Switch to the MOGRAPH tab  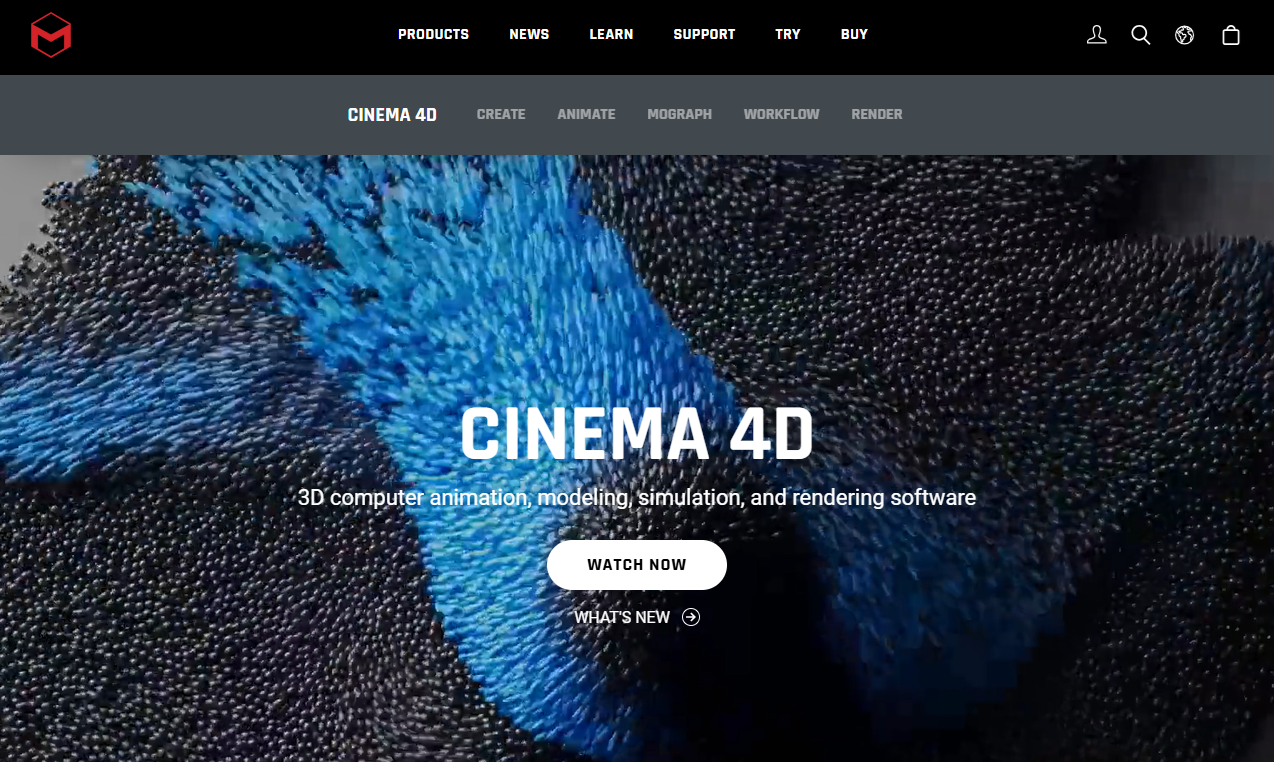(x=679, y=114)
